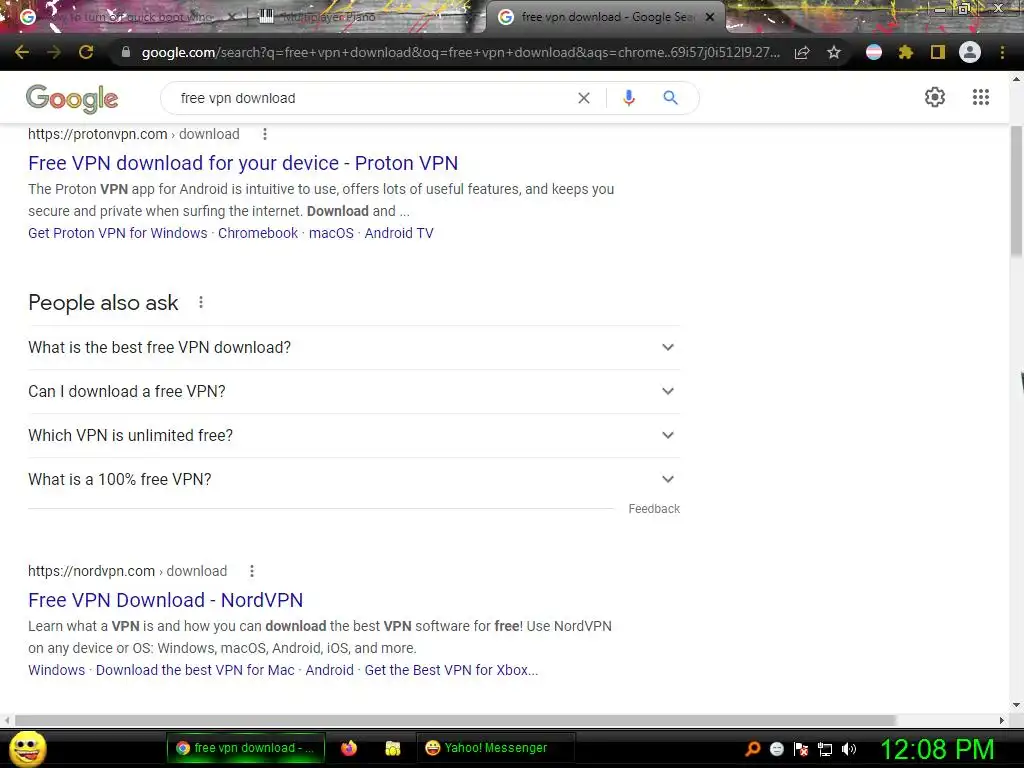1024x768 pixels.
Task: Click the horizontal scrollbar thumb
Action: 455,720
